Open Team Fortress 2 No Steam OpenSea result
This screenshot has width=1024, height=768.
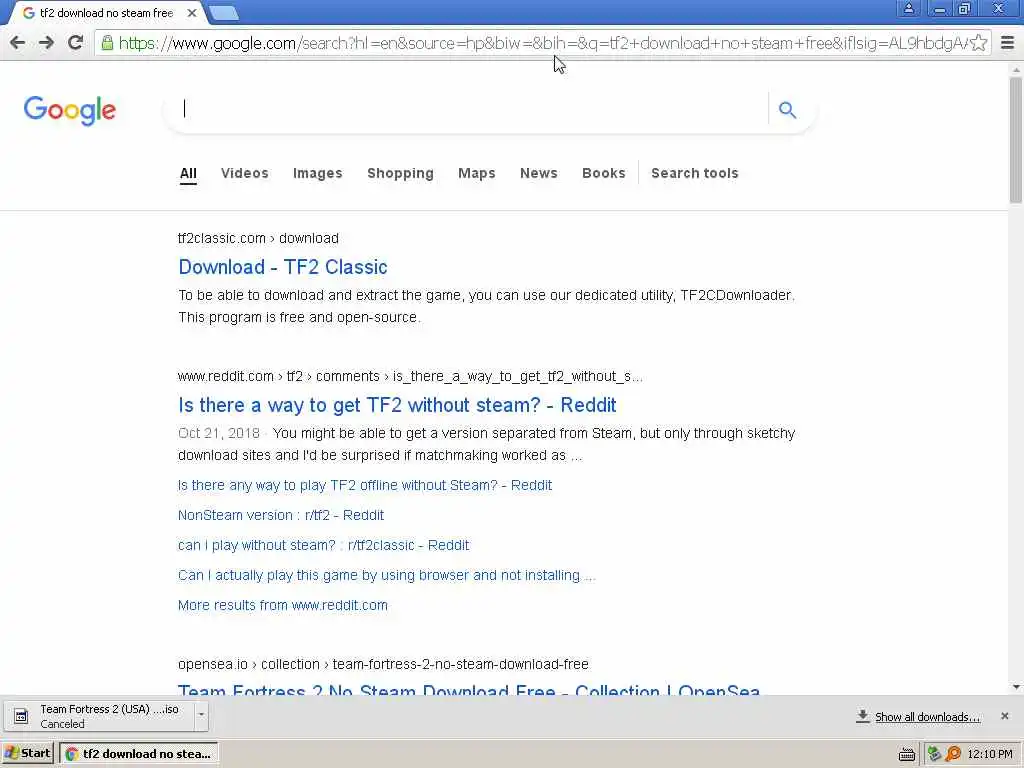(x=469, y=690)
